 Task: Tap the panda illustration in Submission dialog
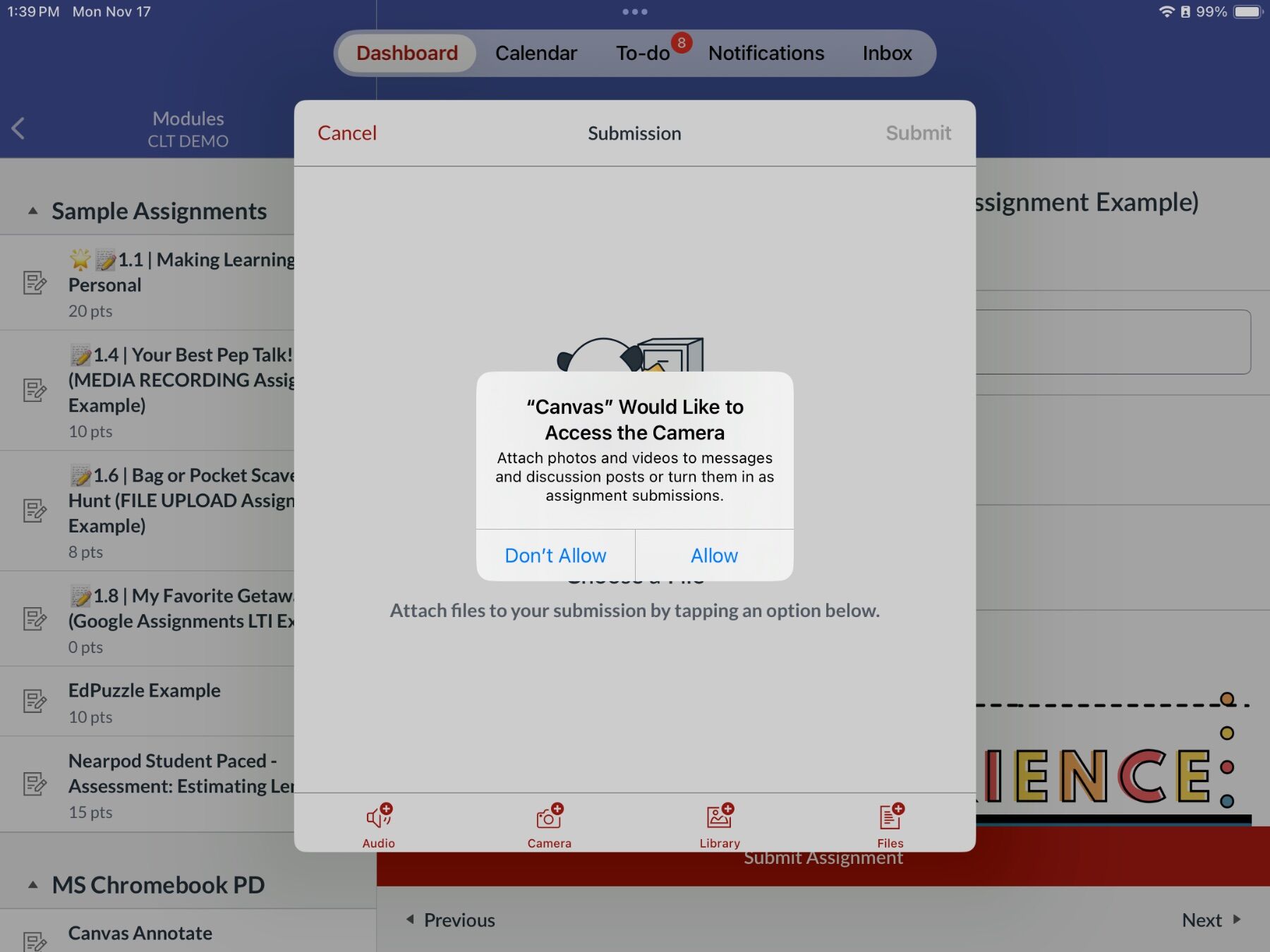pos(630,355)
